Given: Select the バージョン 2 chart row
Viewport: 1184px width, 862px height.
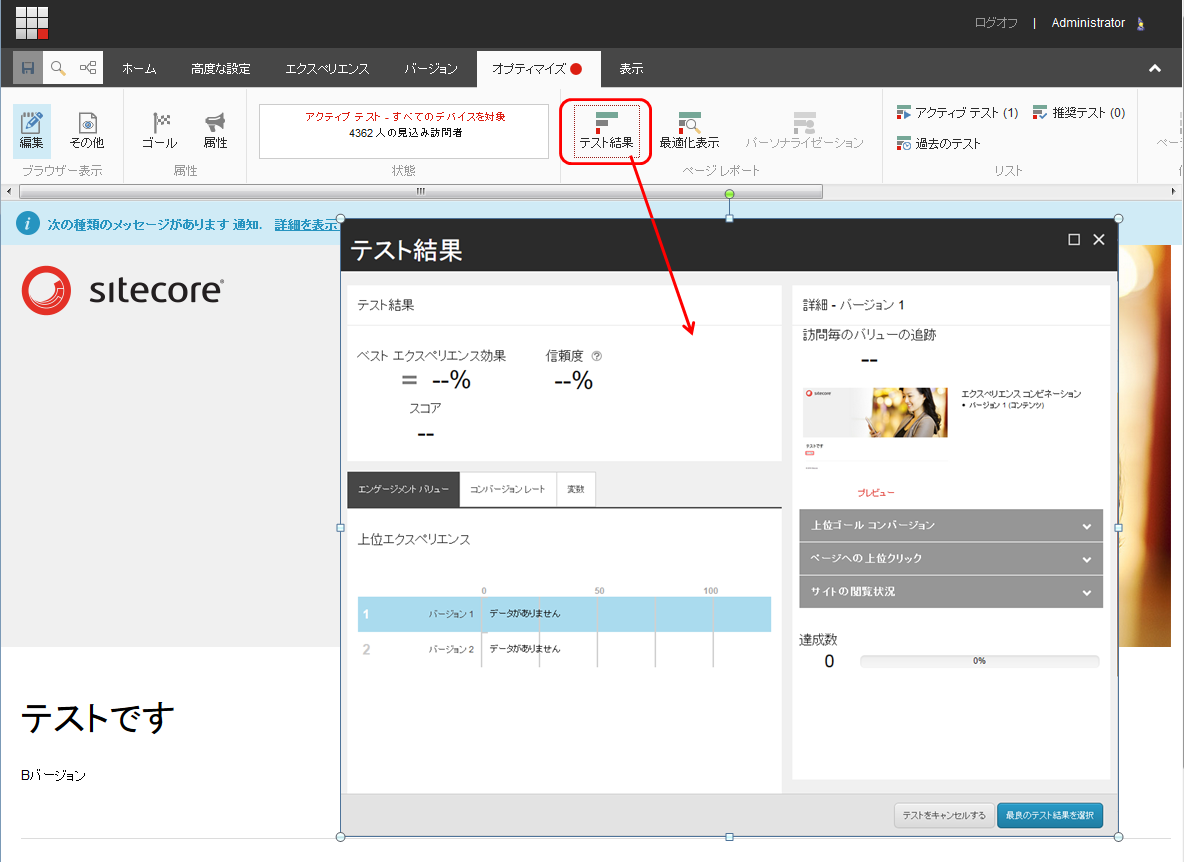Looking at the screenshot, I should point(564,649).
